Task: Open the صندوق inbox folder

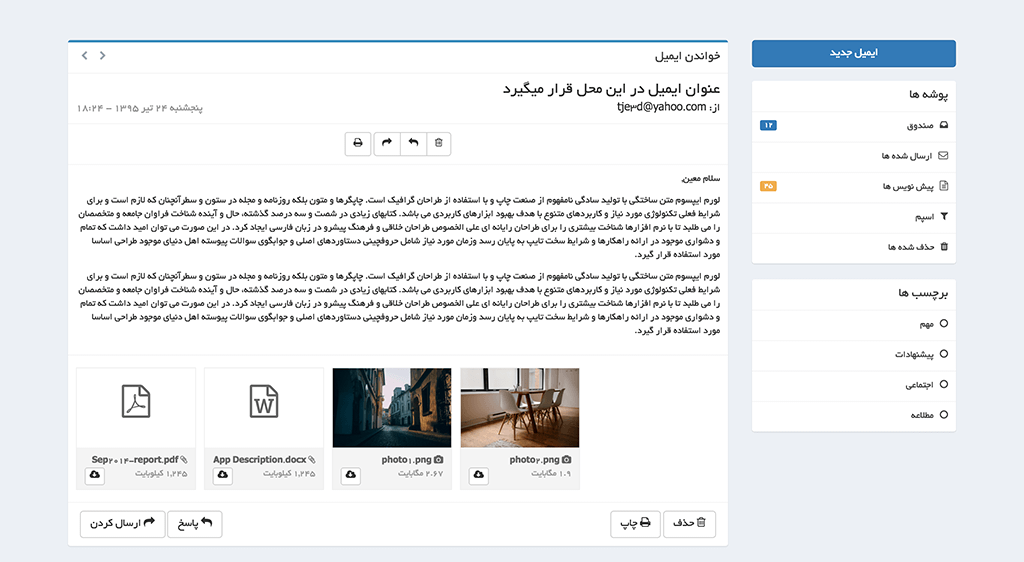Action: click(x=854, y=125)
